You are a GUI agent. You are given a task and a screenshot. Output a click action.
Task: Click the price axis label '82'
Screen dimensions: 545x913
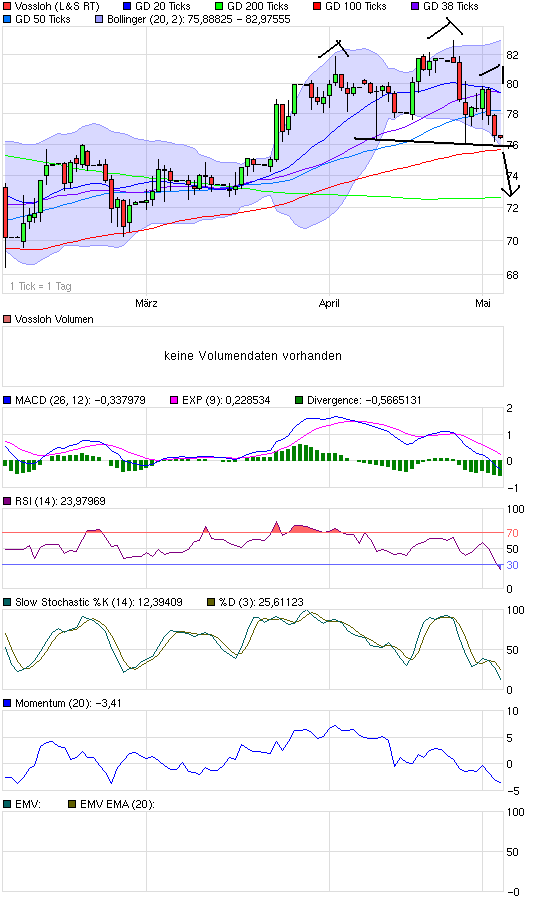click(x=512, y=55)
